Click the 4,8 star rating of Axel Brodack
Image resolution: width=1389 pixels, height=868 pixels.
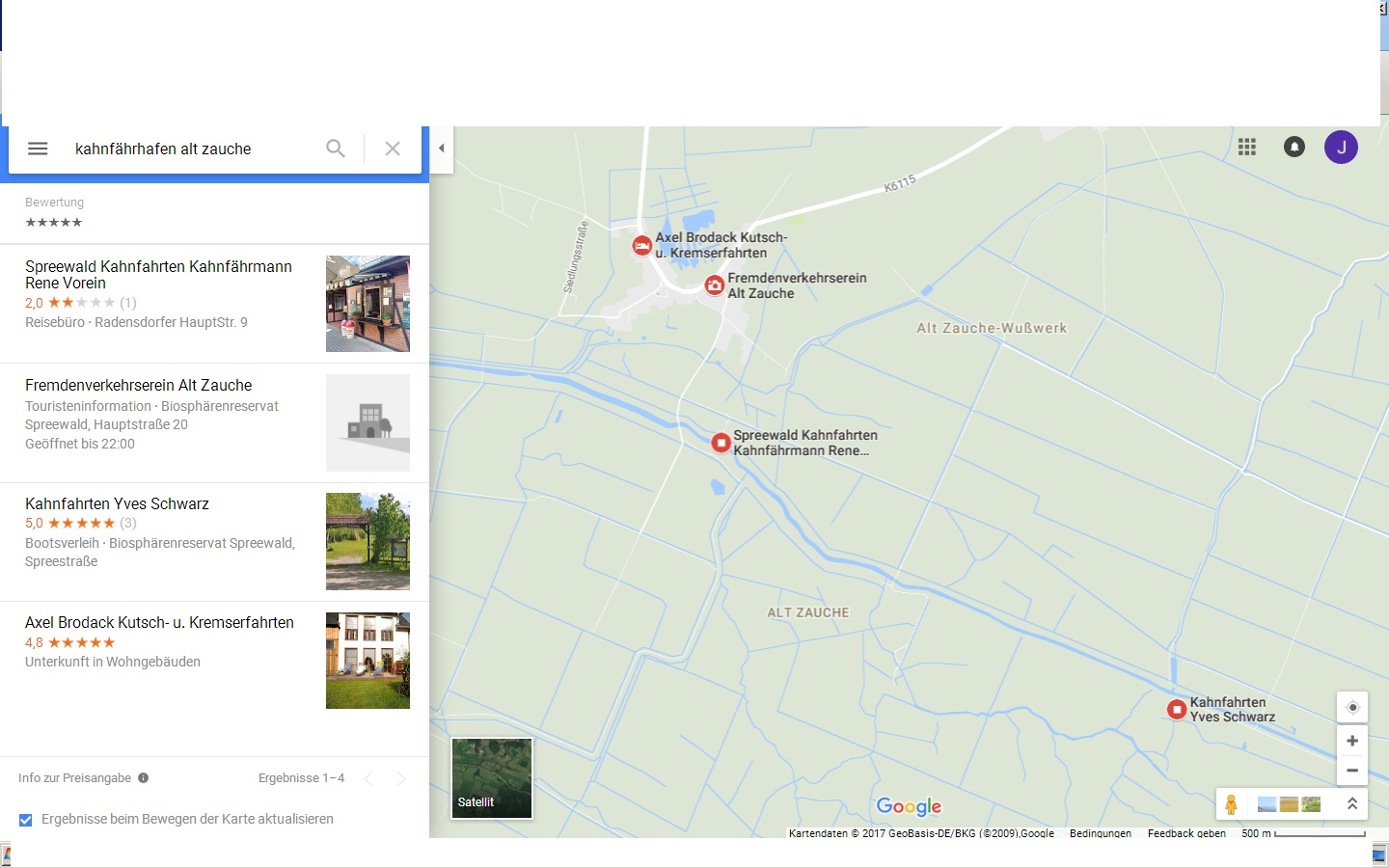(69, 642)
